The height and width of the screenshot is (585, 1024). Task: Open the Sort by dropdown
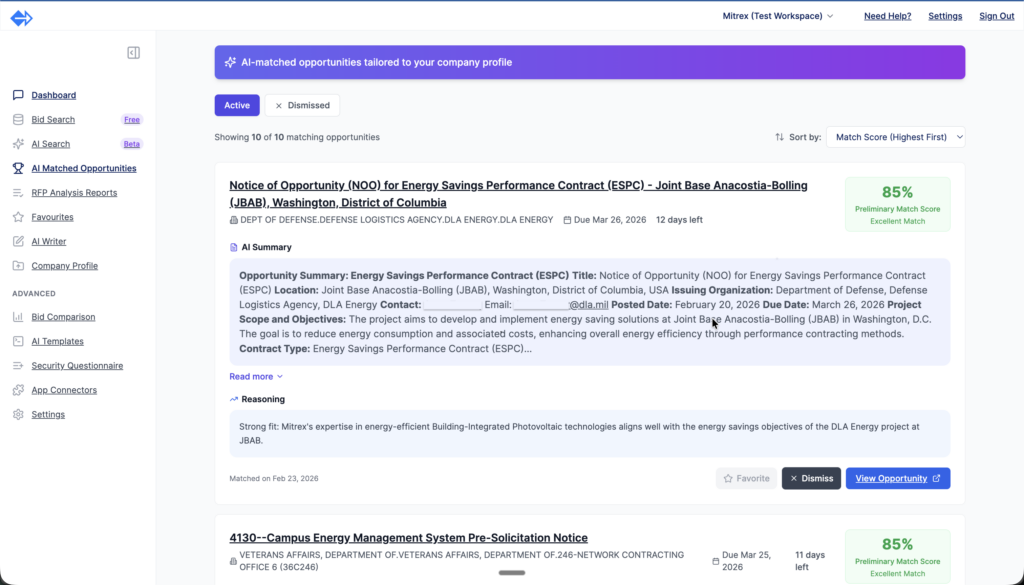pos(895,137)
